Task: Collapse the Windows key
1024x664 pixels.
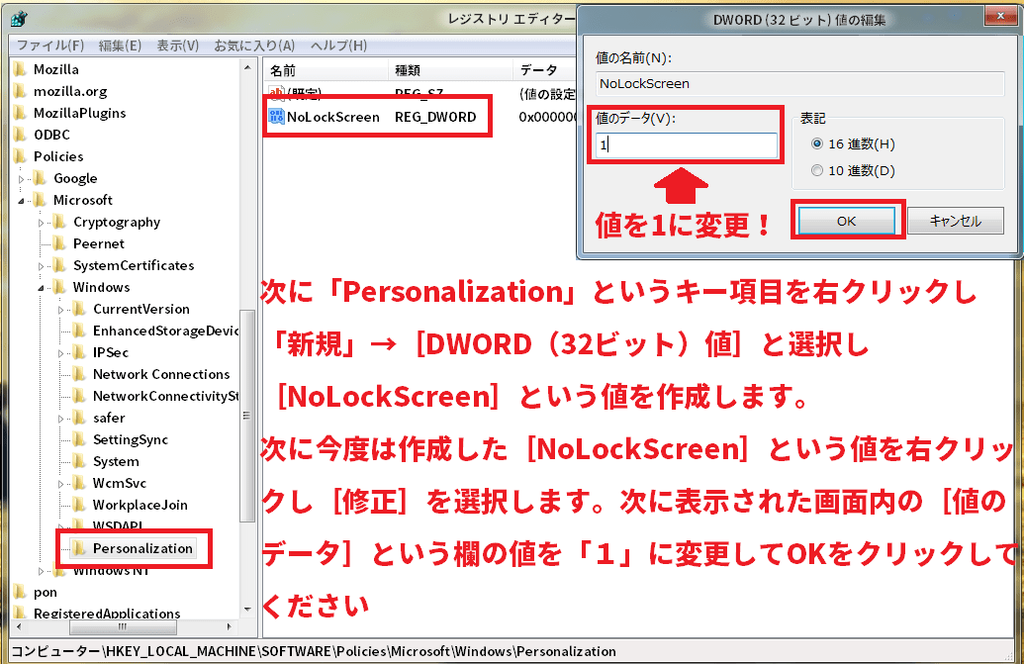Action: click(x=40, y=288)
